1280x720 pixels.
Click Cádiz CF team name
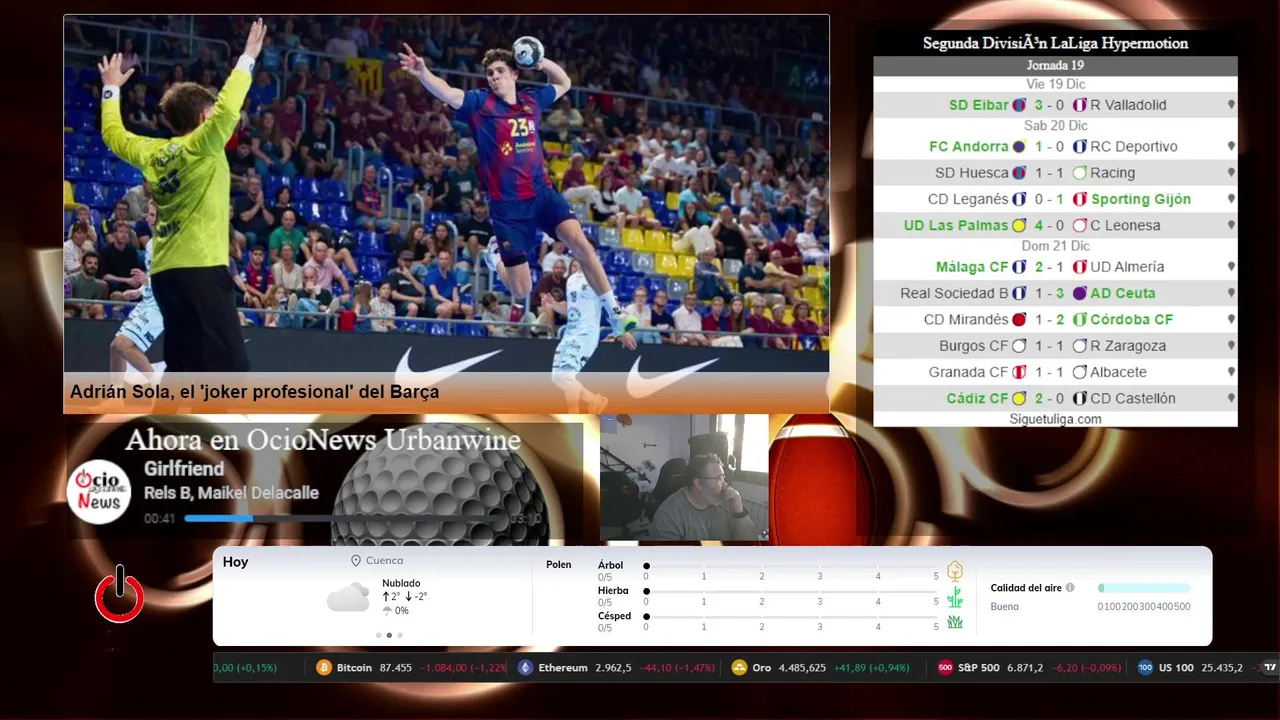pyautogui.click(x=978, y=398)
